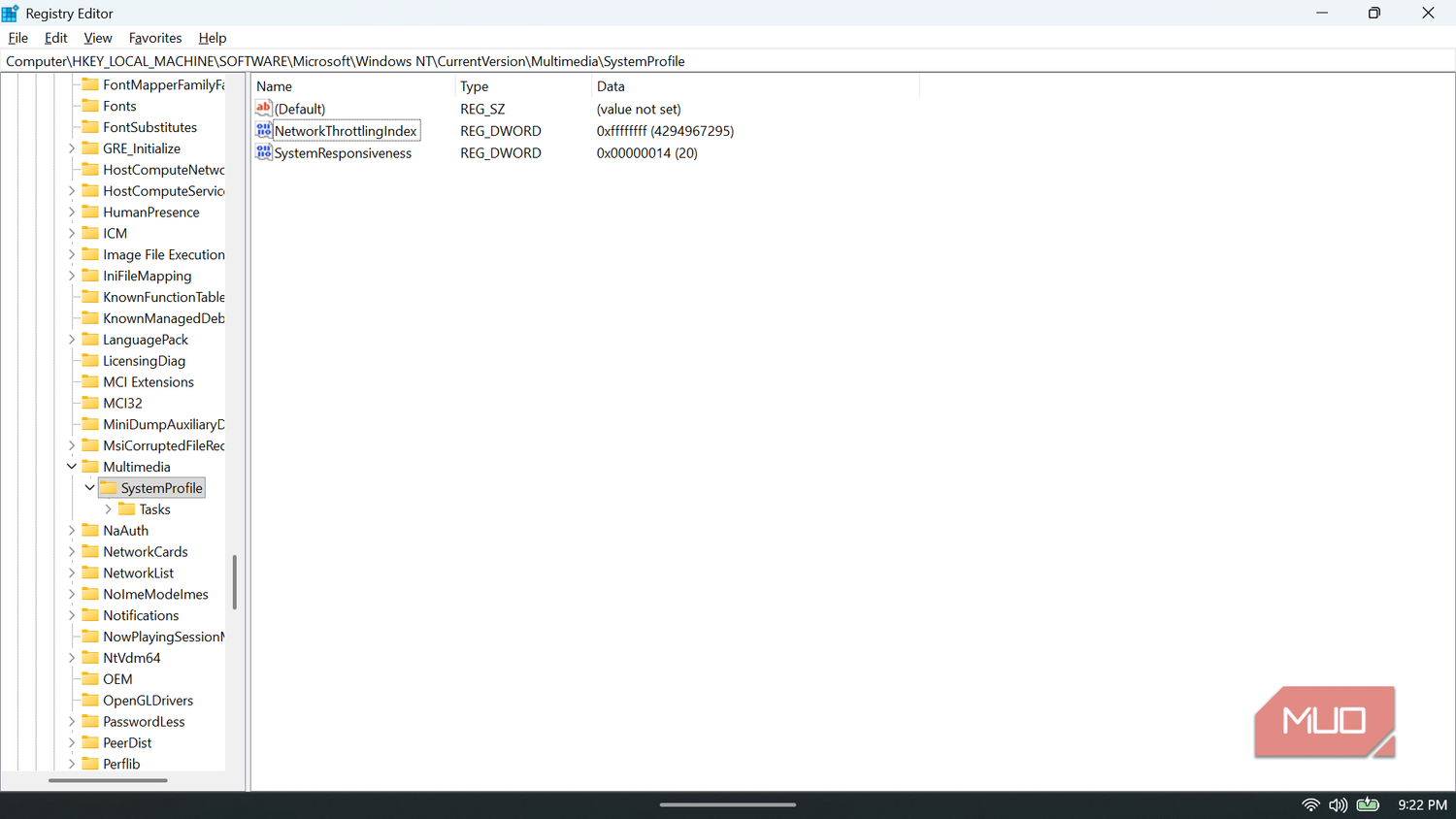Select the (Default) value name

300,109
